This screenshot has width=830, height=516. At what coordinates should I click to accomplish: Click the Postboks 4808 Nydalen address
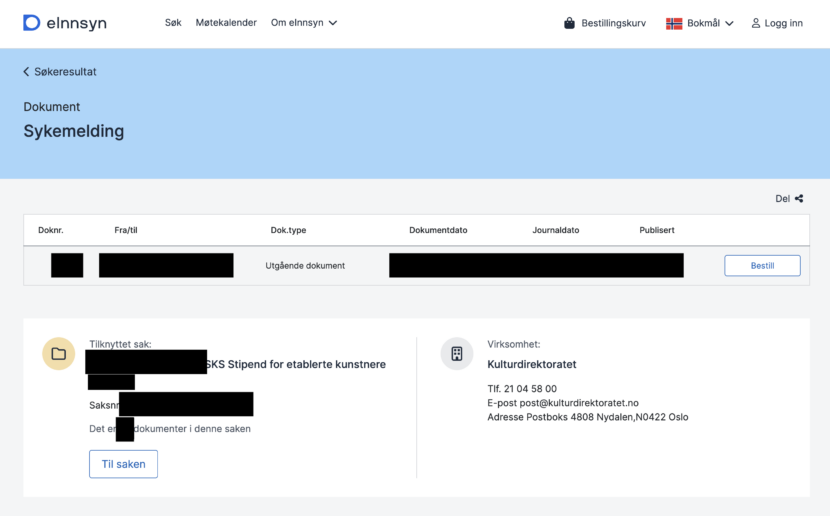[x=588, y=417]
